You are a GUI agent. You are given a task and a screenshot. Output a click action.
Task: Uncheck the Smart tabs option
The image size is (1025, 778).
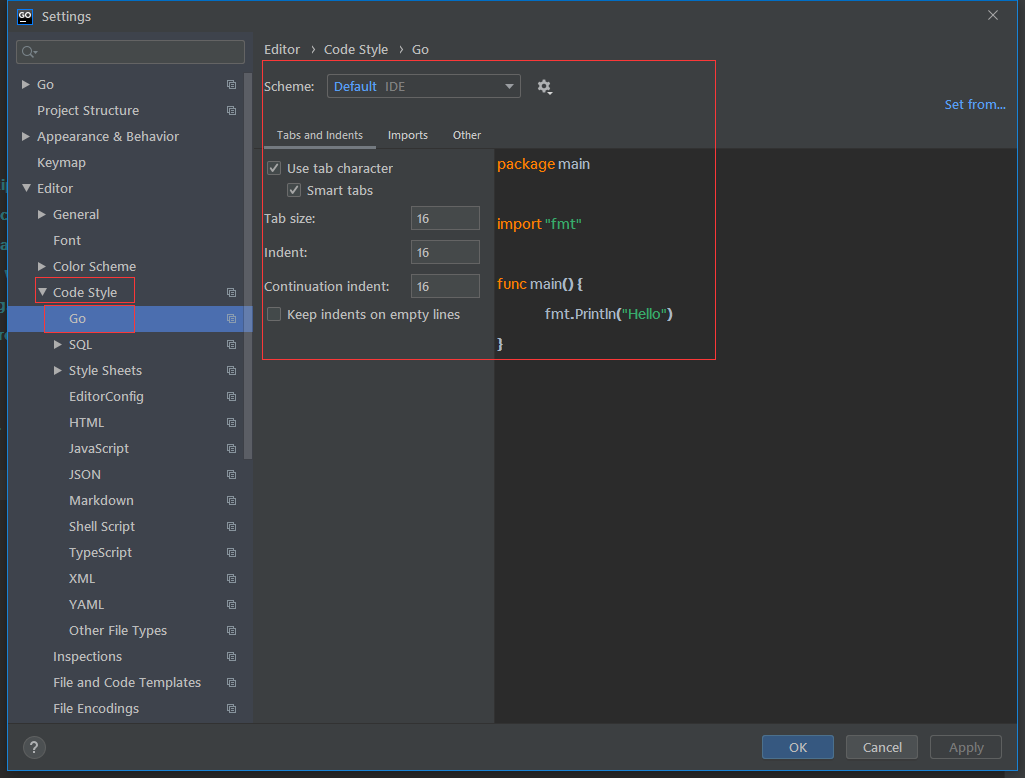(x=294, y=191)
